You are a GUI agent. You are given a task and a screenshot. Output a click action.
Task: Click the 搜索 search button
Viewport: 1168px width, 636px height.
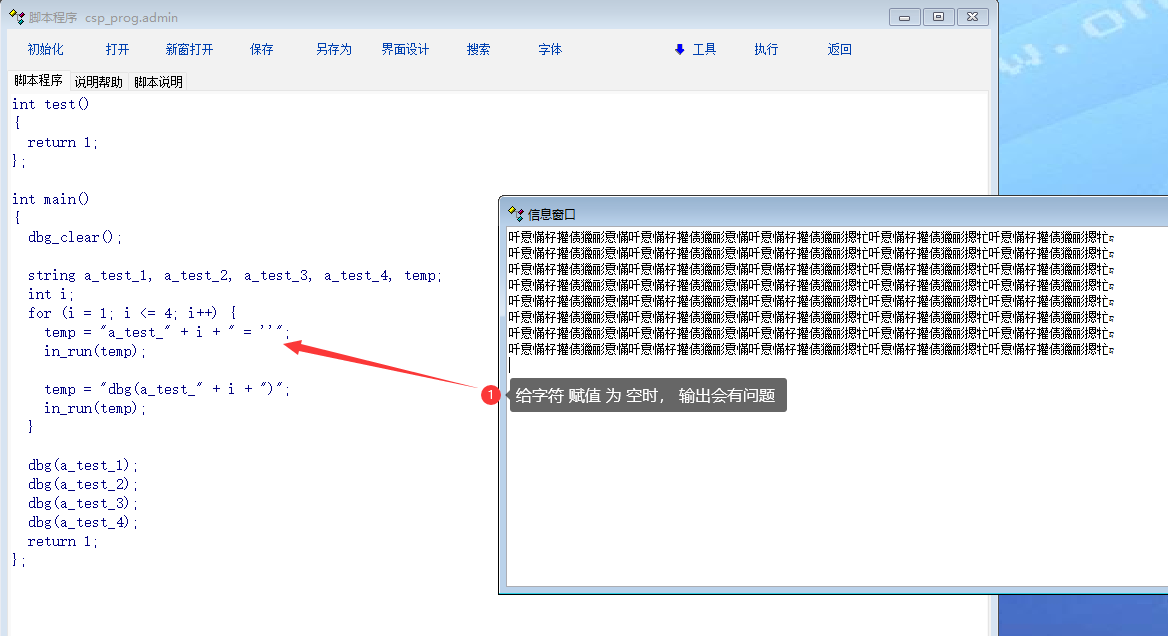click(x=478, y=50)
